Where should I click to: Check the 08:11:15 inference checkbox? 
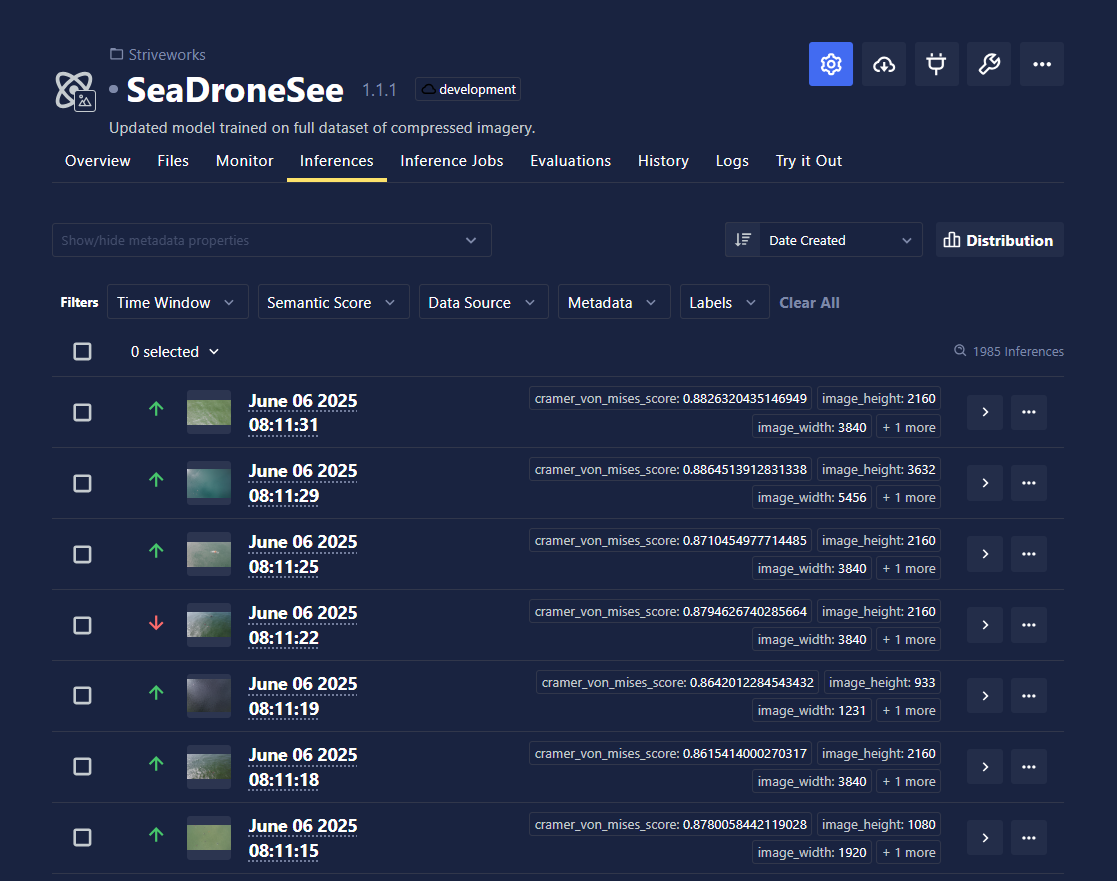(83, 837)
